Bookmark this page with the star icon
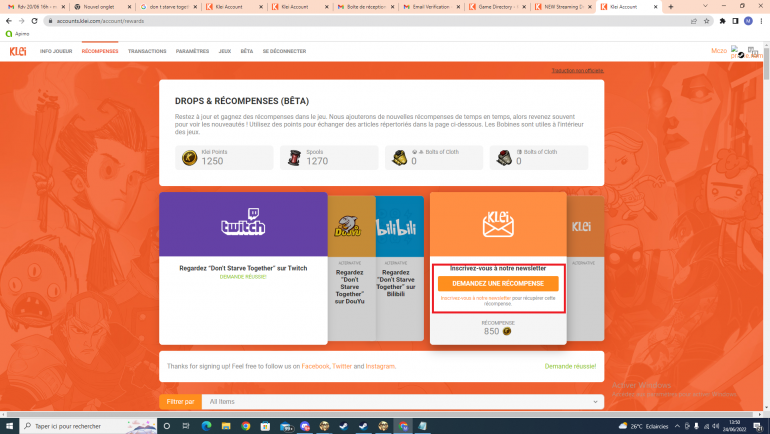 tap(706, 21)
